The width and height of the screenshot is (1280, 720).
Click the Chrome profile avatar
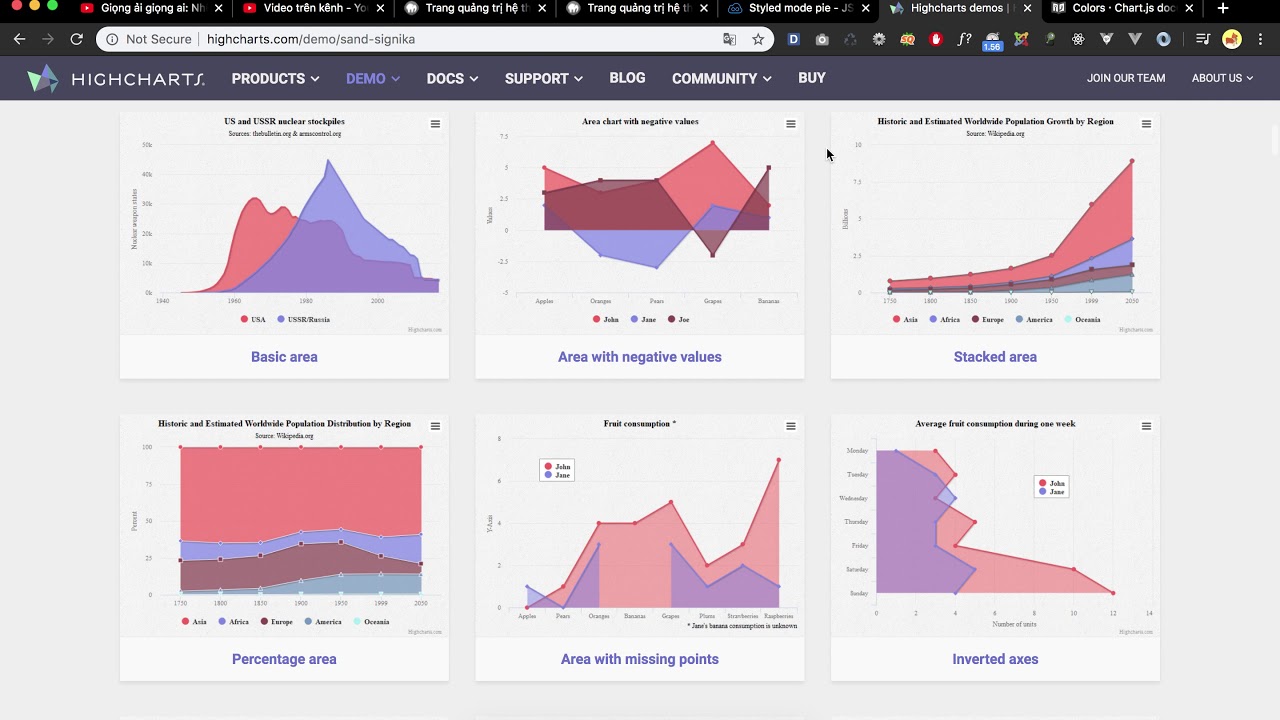(1232, 39)
